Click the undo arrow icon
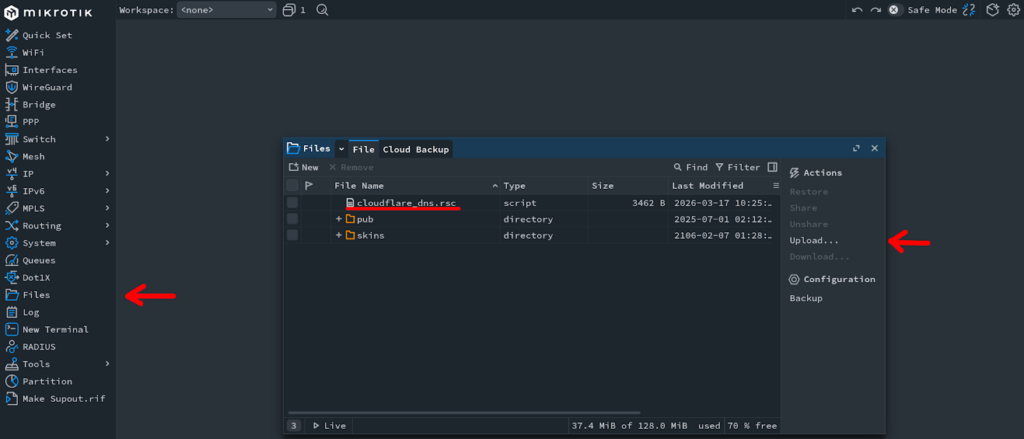The height and width of the screenshot is (439, 1024). tap(857, 10)
